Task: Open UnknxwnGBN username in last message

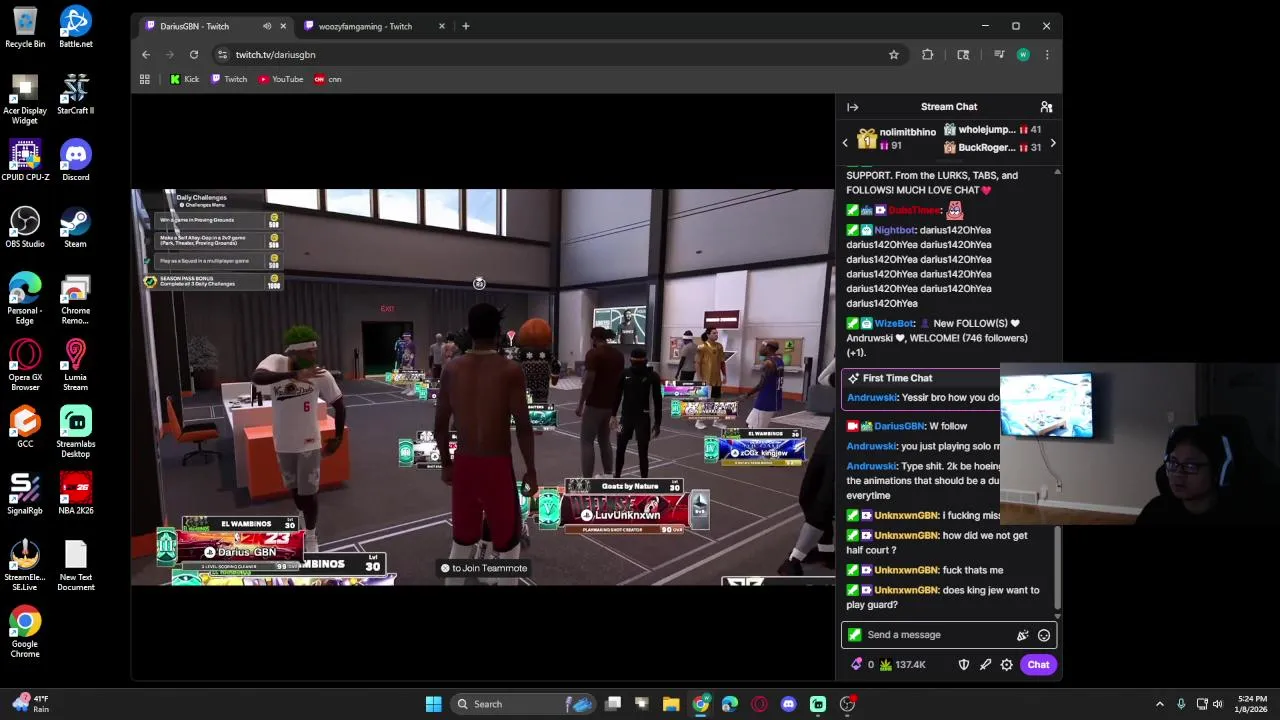Action: (906, 590)
